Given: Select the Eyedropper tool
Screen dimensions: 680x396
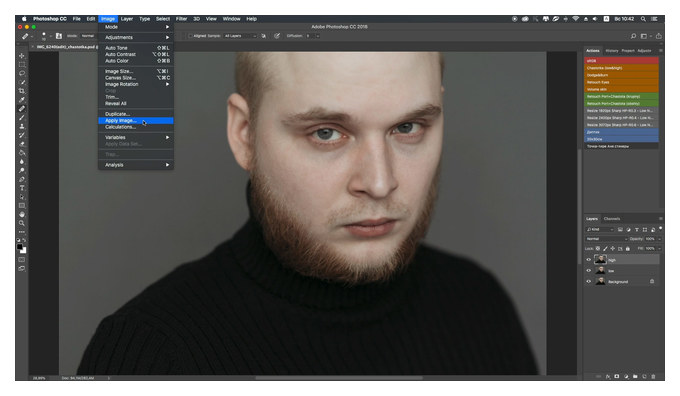Looking at the screenshot, I should pos(22,100).
